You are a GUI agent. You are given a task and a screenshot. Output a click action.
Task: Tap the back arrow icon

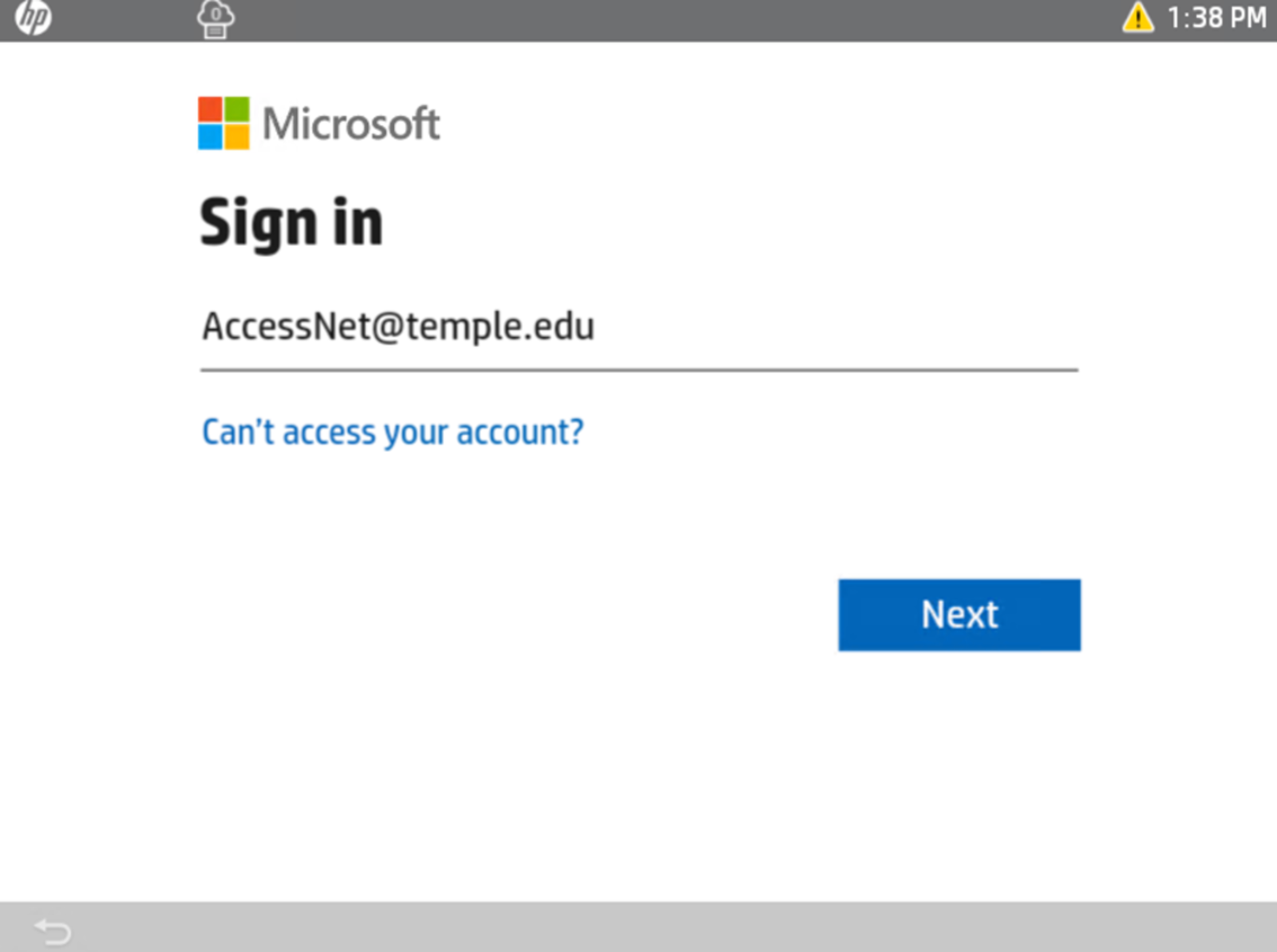pos(53,930)
